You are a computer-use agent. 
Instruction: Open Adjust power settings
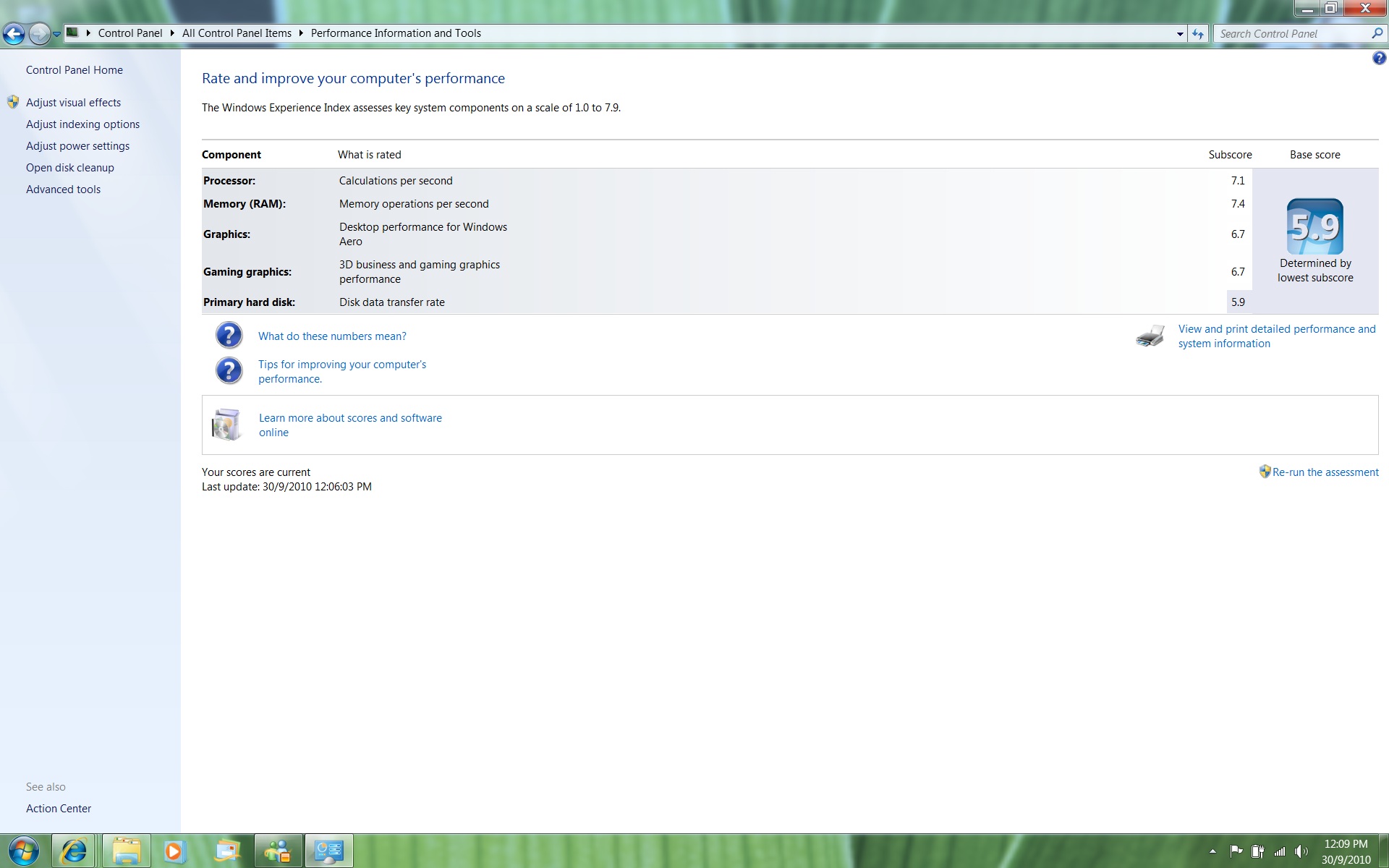(77, 146)
